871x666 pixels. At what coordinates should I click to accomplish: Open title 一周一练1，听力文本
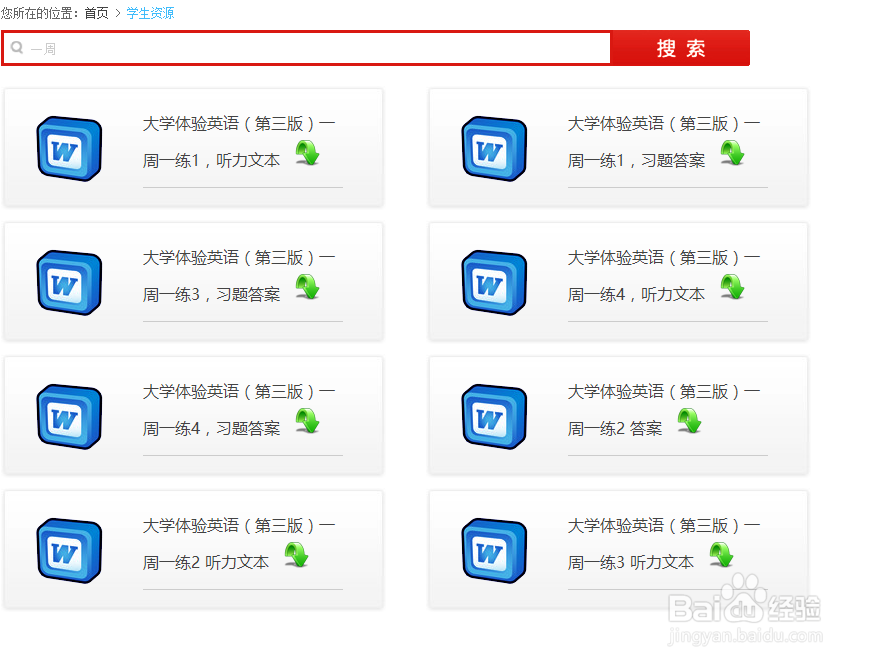pyautogui.click(x=239, y=142)
